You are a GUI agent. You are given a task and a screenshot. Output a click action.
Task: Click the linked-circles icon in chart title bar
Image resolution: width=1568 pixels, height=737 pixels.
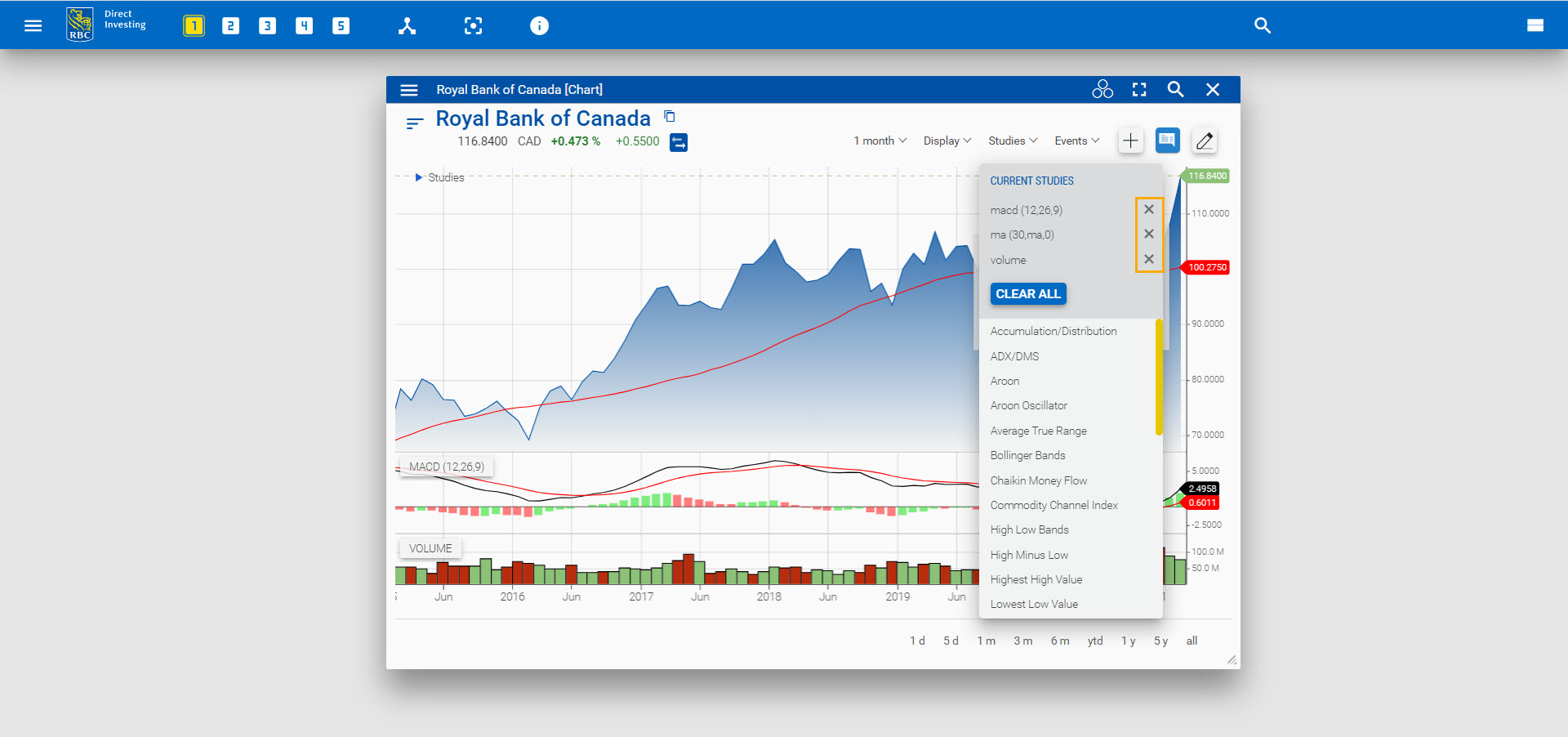coord(1102,90)
